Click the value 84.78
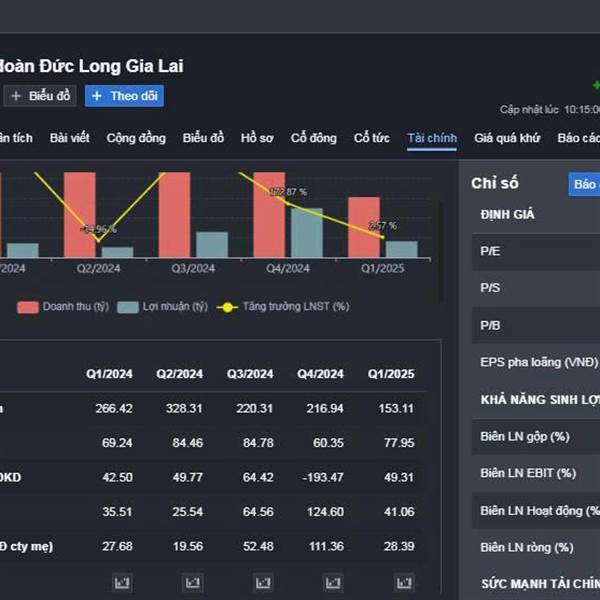Viewport: 600px width, 600px height. point(258,443)
